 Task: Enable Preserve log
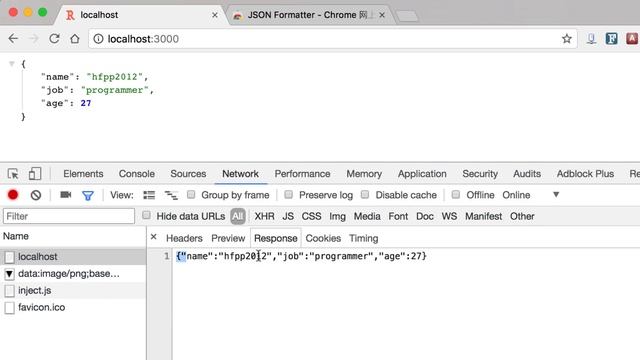pos(289,195)
